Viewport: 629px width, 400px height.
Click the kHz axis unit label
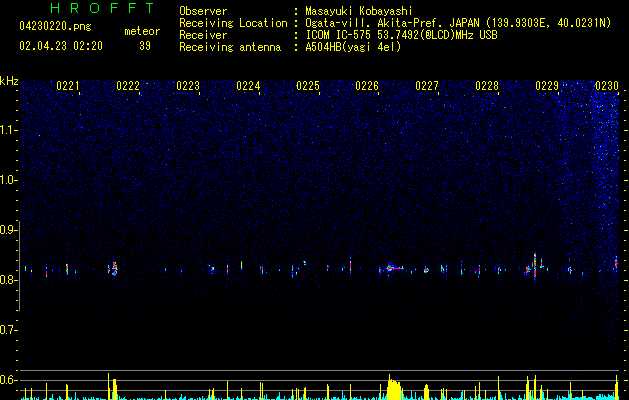coord(9,81)
